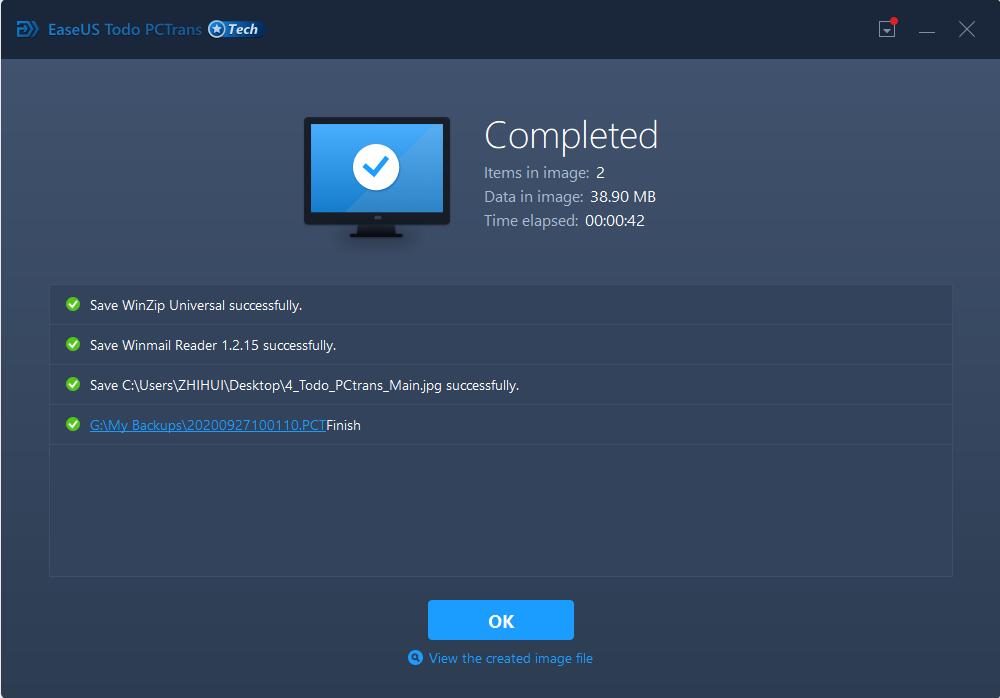The height and width of the screenshot is (698, 1000).
Task: Click the Tech badge icon
Action: (x=235, y=29)
